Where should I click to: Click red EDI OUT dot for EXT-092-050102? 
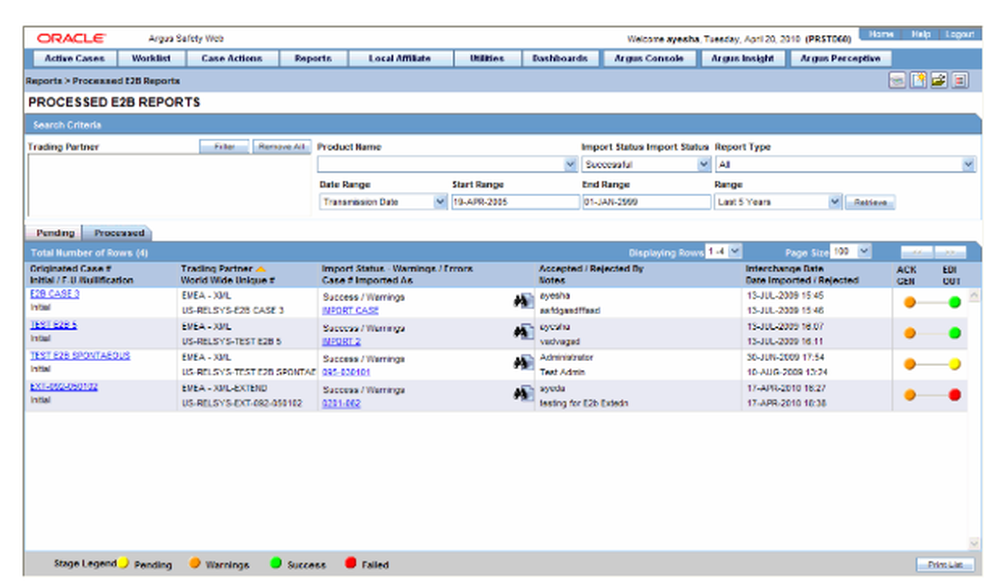[955, 395]
